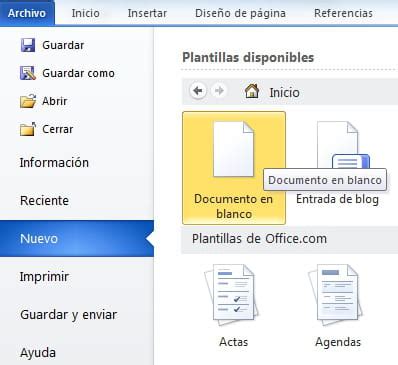The width and height of the screenshot is (398, 365).
Task: Click the Guardar text label
Action: click(63, 45)
